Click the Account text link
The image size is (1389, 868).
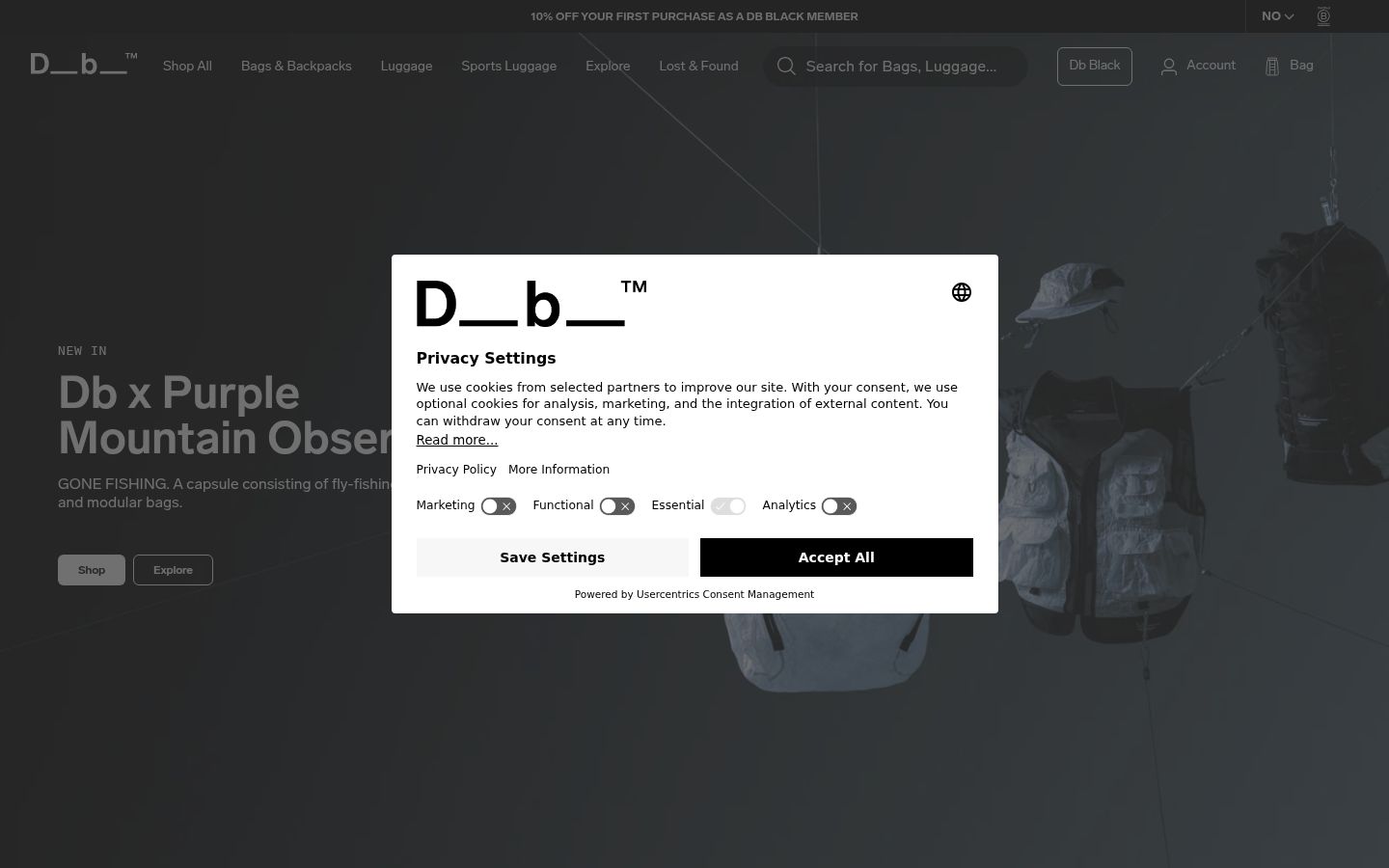(x=1211, y=66)
